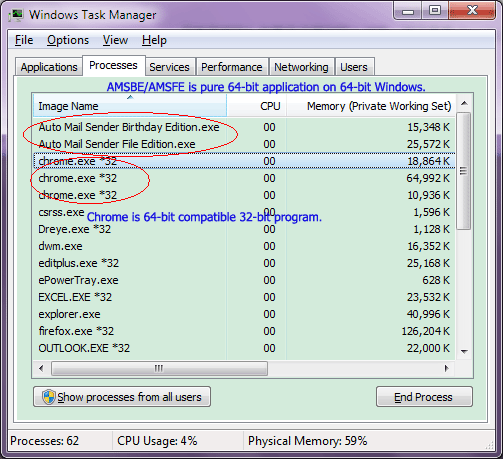
Task: Select the explorer.exe process
Action: [x=244, y=314]
